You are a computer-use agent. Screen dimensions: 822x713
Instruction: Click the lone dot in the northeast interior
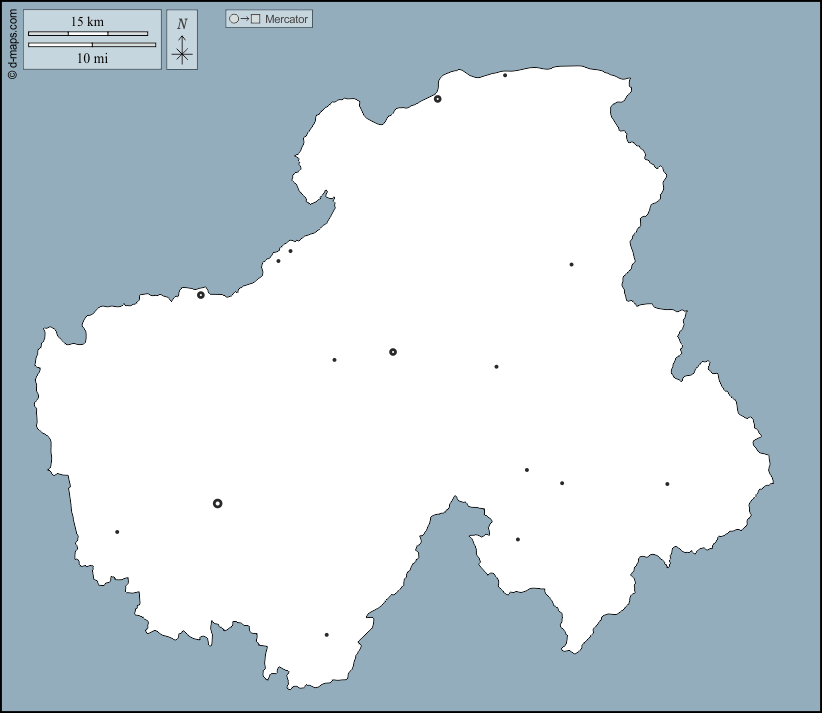pos(571,265)
